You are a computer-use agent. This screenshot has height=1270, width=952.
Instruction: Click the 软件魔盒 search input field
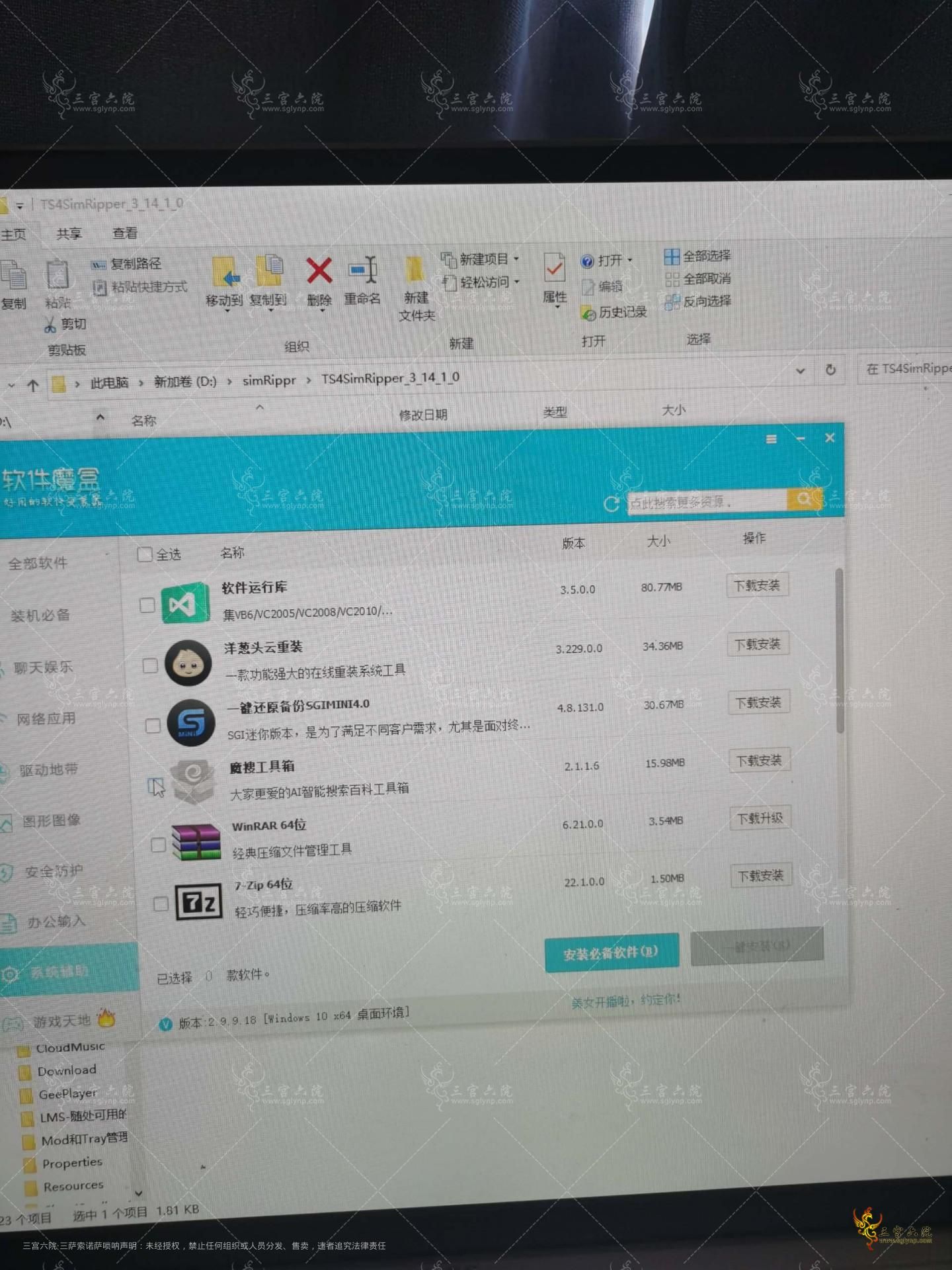pyautogui.click(x=706, y=502)
